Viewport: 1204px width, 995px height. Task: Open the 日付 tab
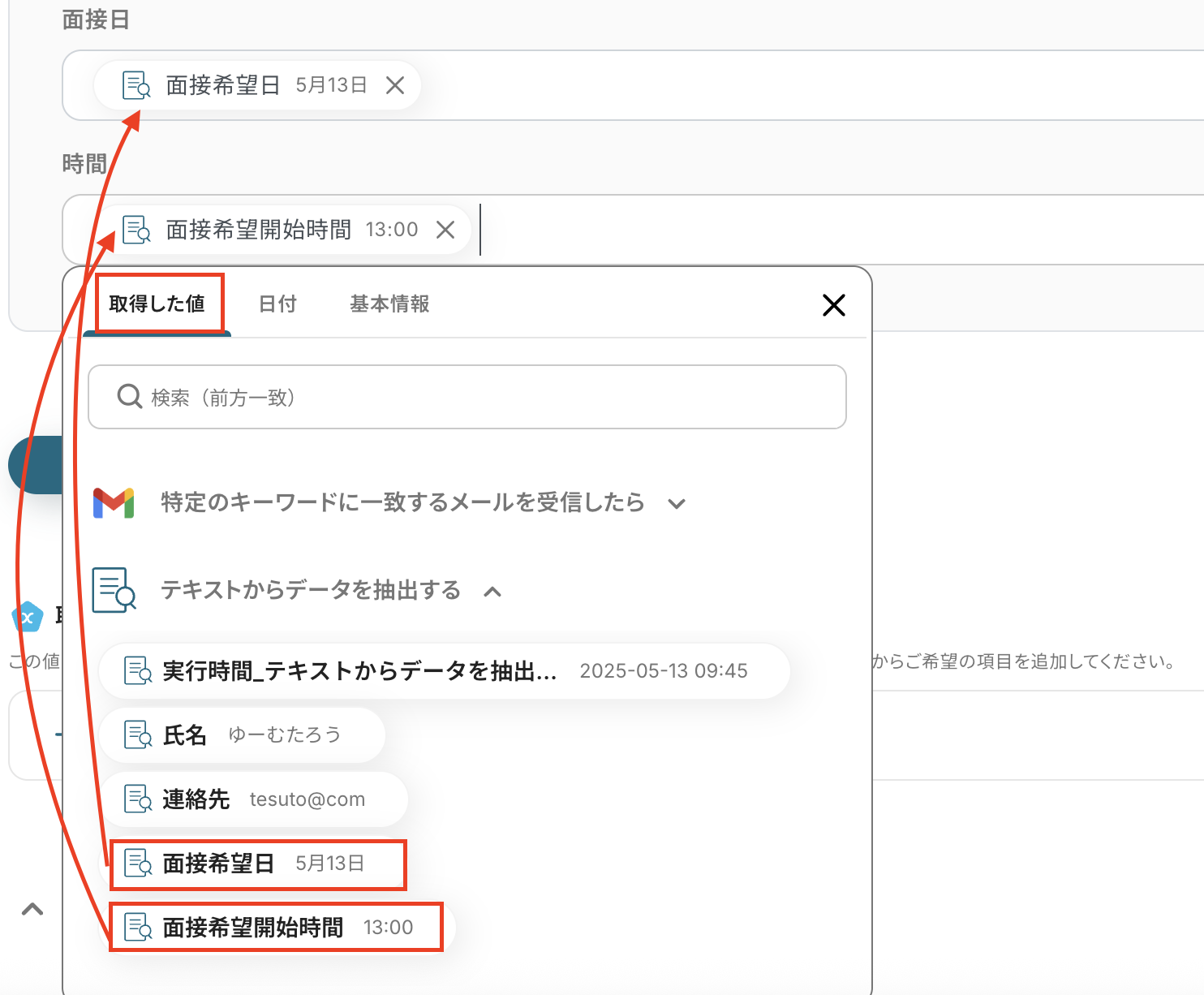tap(277, 304)
